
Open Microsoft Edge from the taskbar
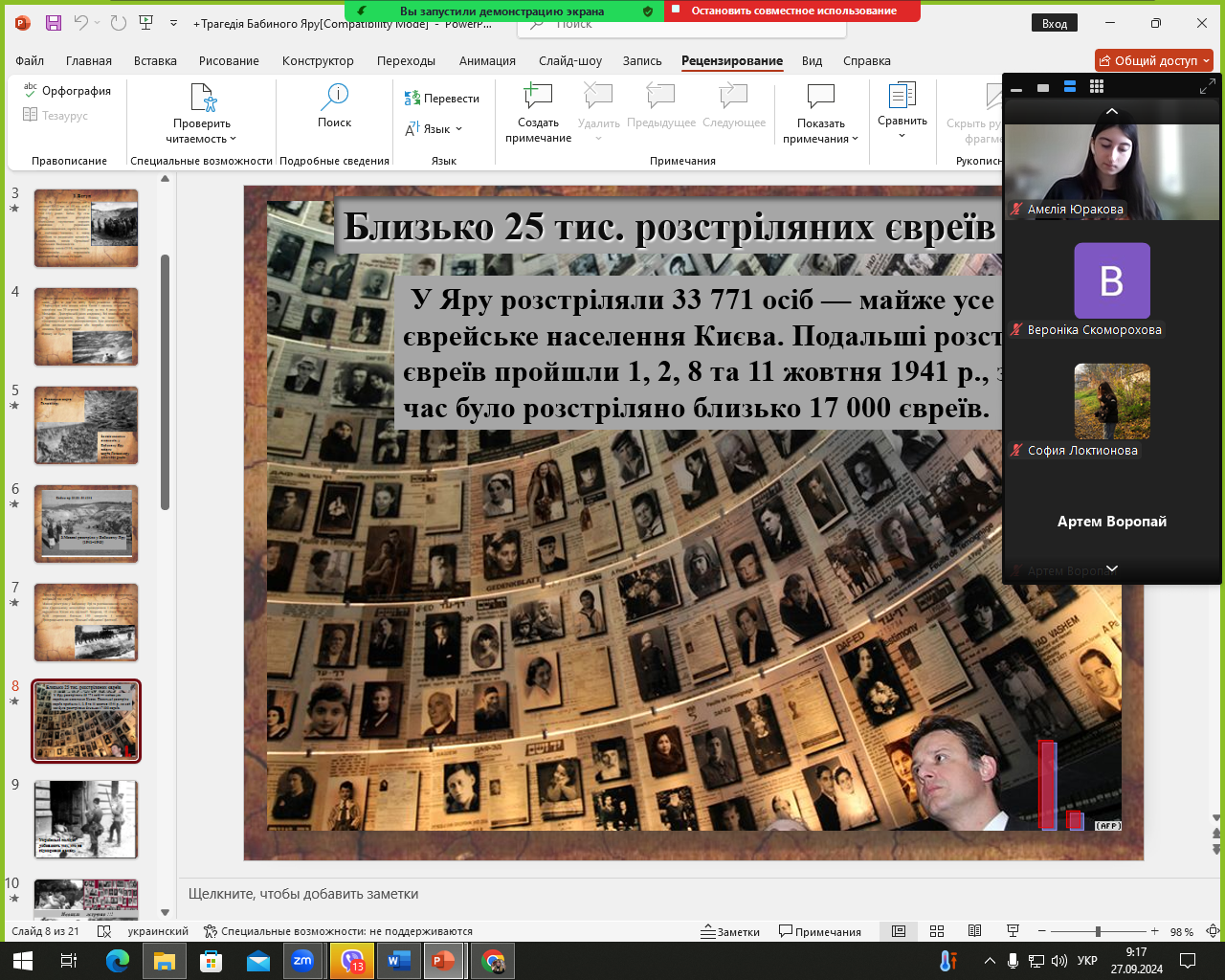coord(118,961)
